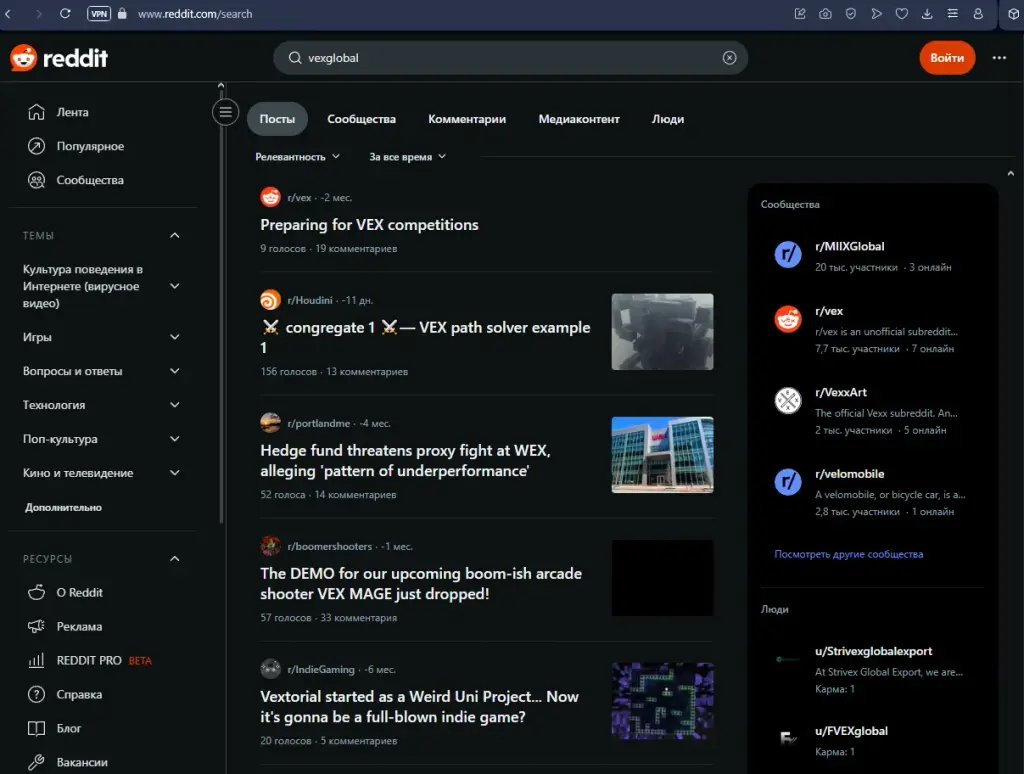Viewport: 1024px width, 774px height.
Task: Click the Reddit logo
Action: (x=59, y=58)
